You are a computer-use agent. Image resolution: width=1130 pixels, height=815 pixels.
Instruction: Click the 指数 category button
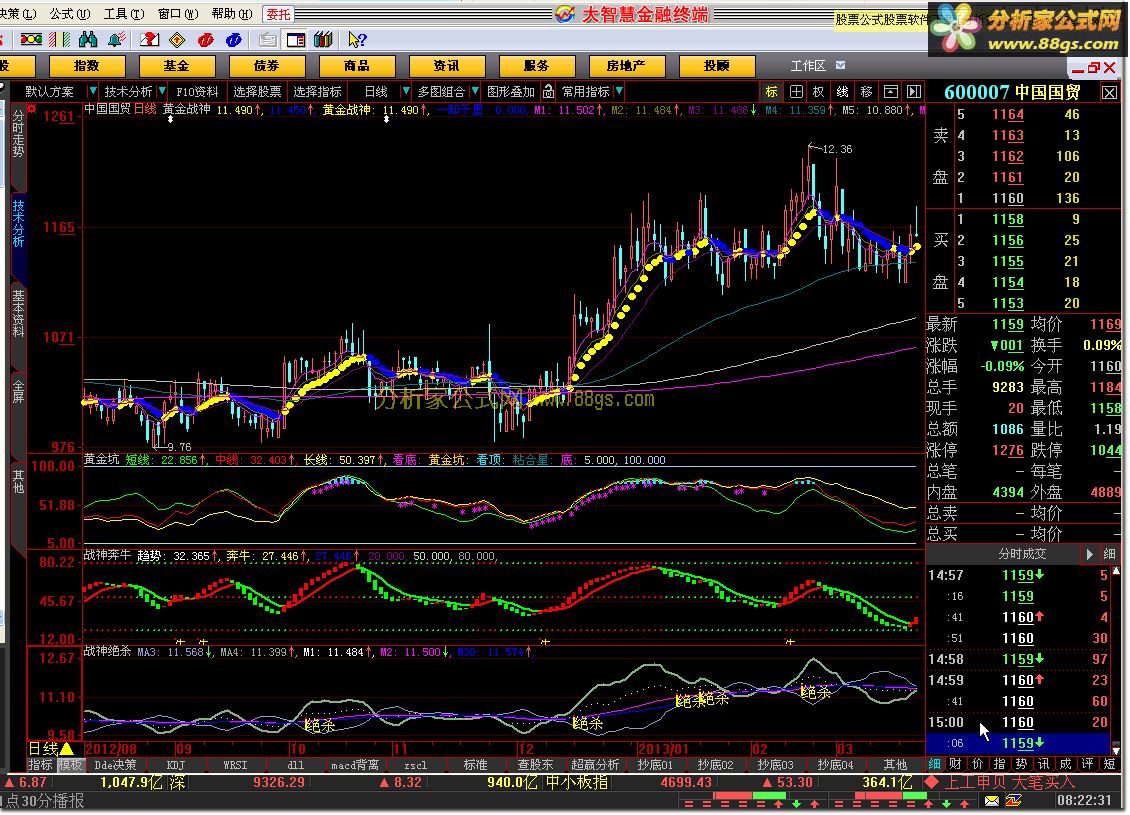point(86,66)
